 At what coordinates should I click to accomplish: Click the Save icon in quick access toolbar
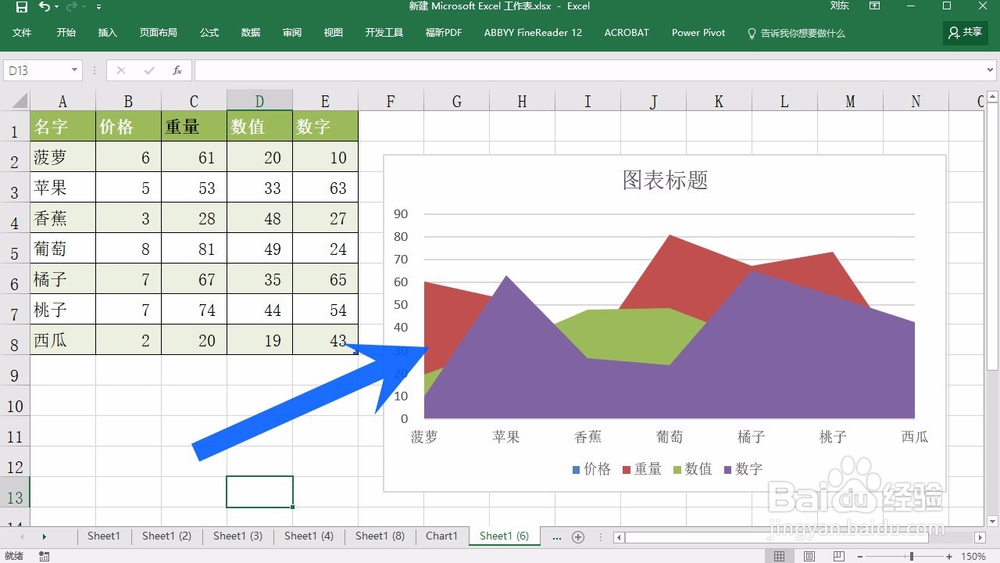[22, 6]
